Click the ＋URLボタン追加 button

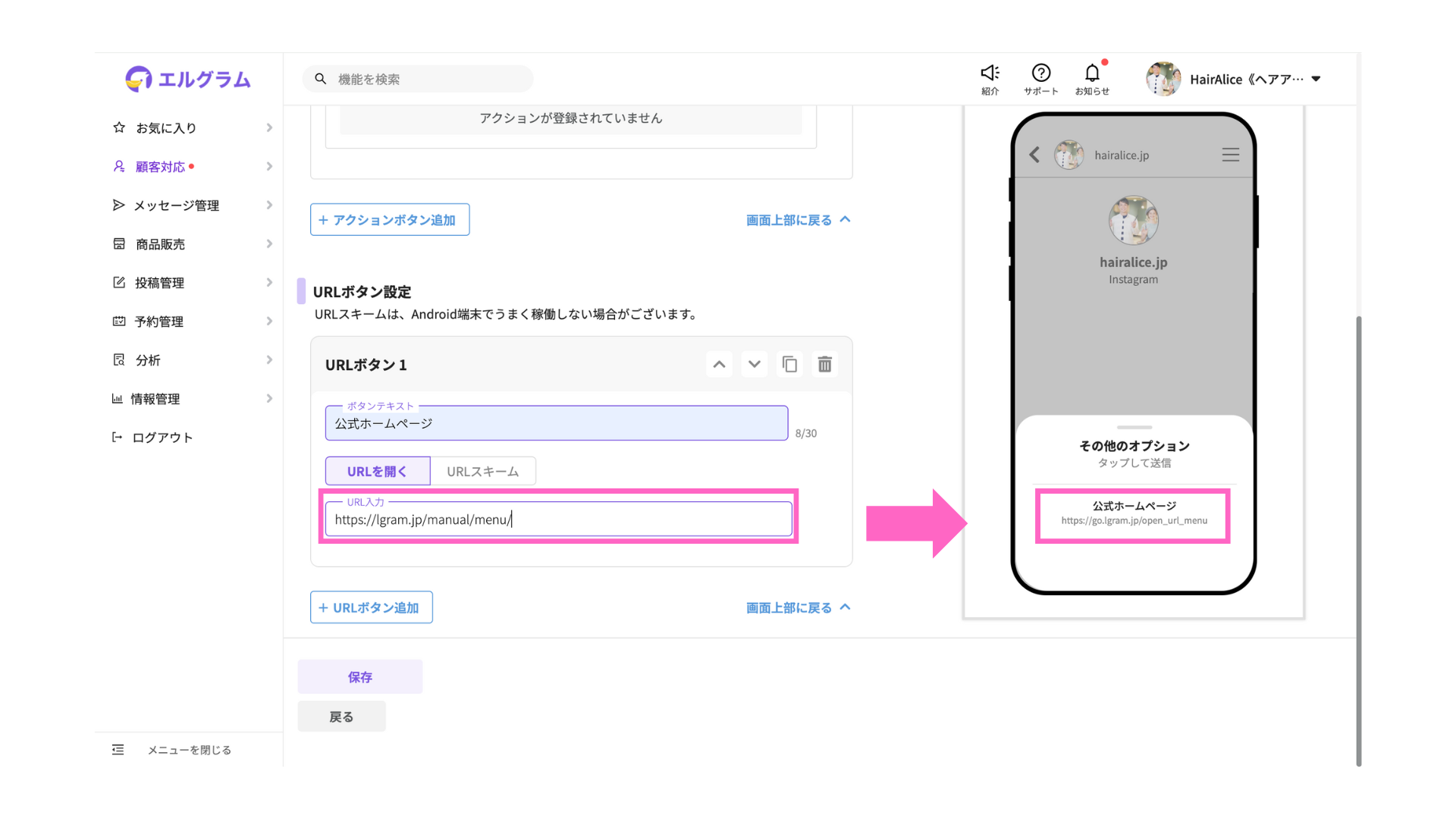(x=372, y=607)
